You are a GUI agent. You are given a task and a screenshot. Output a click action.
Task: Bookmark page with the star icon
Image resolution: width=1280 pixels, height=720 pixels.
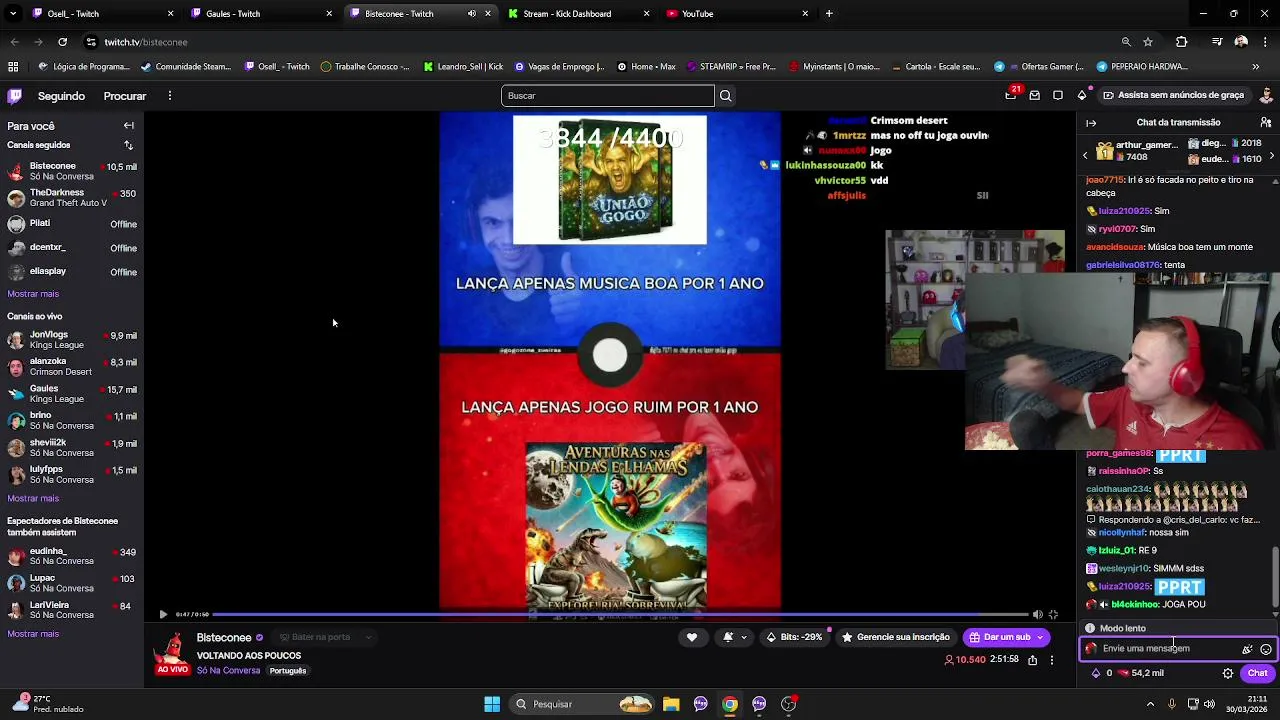tap(1148, 42)
